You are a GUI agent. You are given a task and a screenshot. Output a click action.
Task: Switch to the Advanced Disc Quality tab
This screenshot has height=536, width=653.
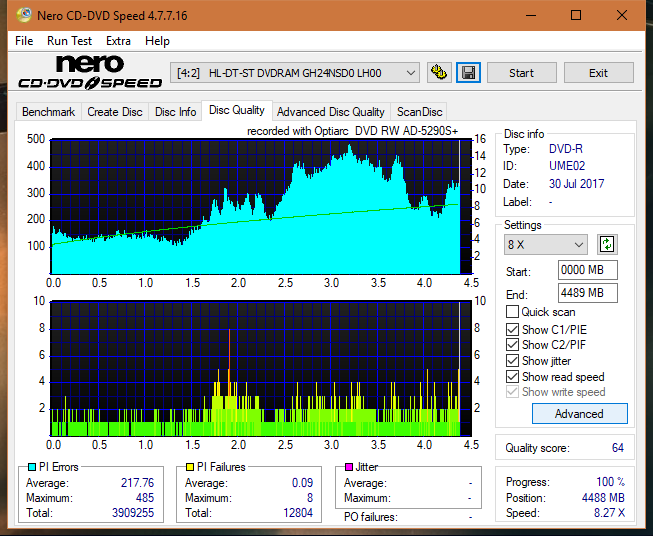(x=331, y=112)
